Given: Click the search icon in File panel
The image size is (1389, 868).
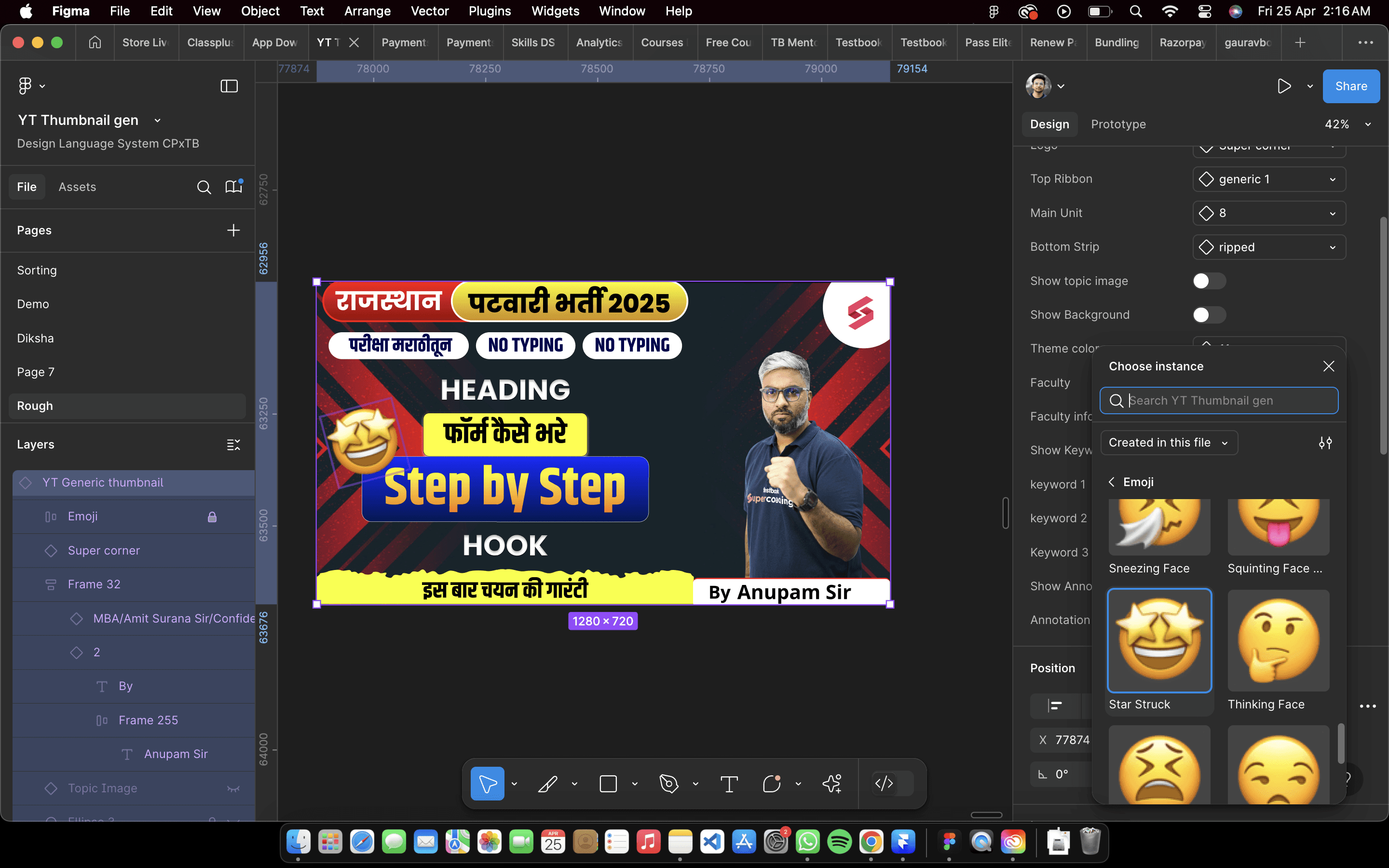Looking at the screenshot, I should point(204,187).
